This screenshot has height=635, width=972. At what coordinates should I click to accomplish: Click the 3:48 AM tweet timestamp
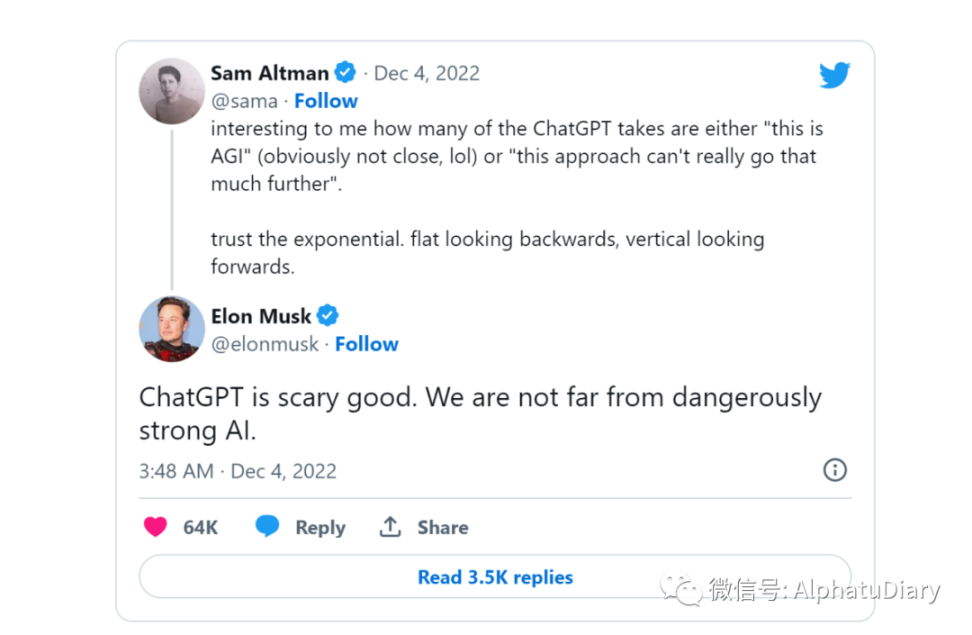(x=176, y=470)
